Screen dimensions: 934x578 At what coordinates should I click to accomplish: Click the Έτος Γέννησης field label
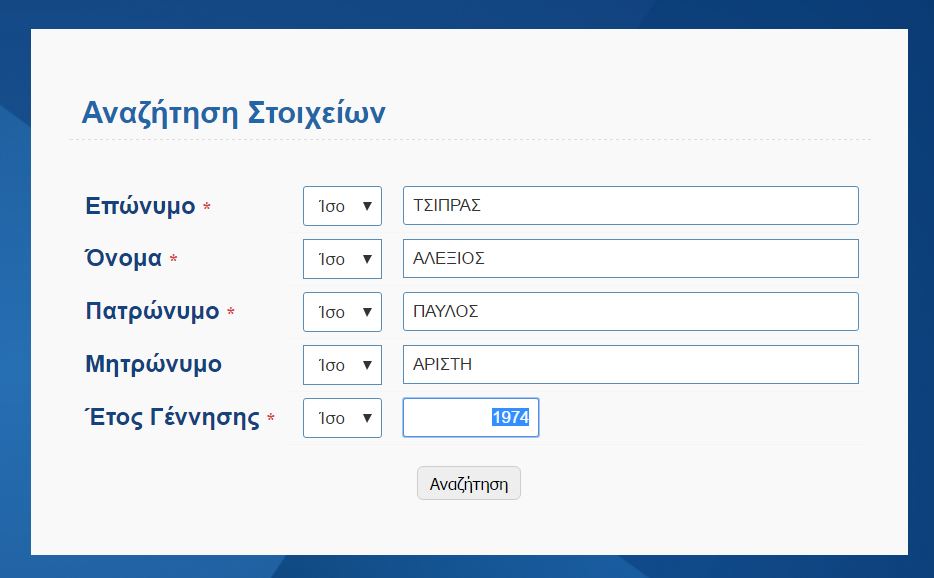click(172, 417)
